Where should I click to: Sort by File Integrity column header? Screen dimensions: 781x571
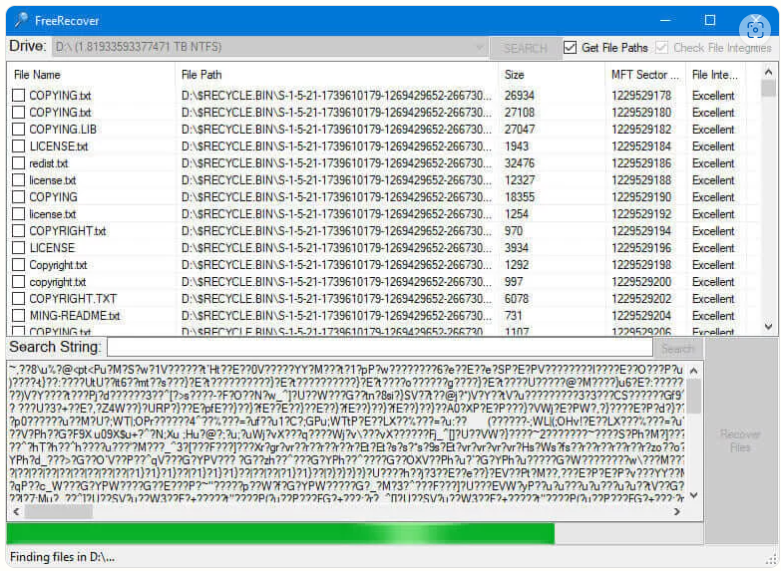(x=714, y=75)
